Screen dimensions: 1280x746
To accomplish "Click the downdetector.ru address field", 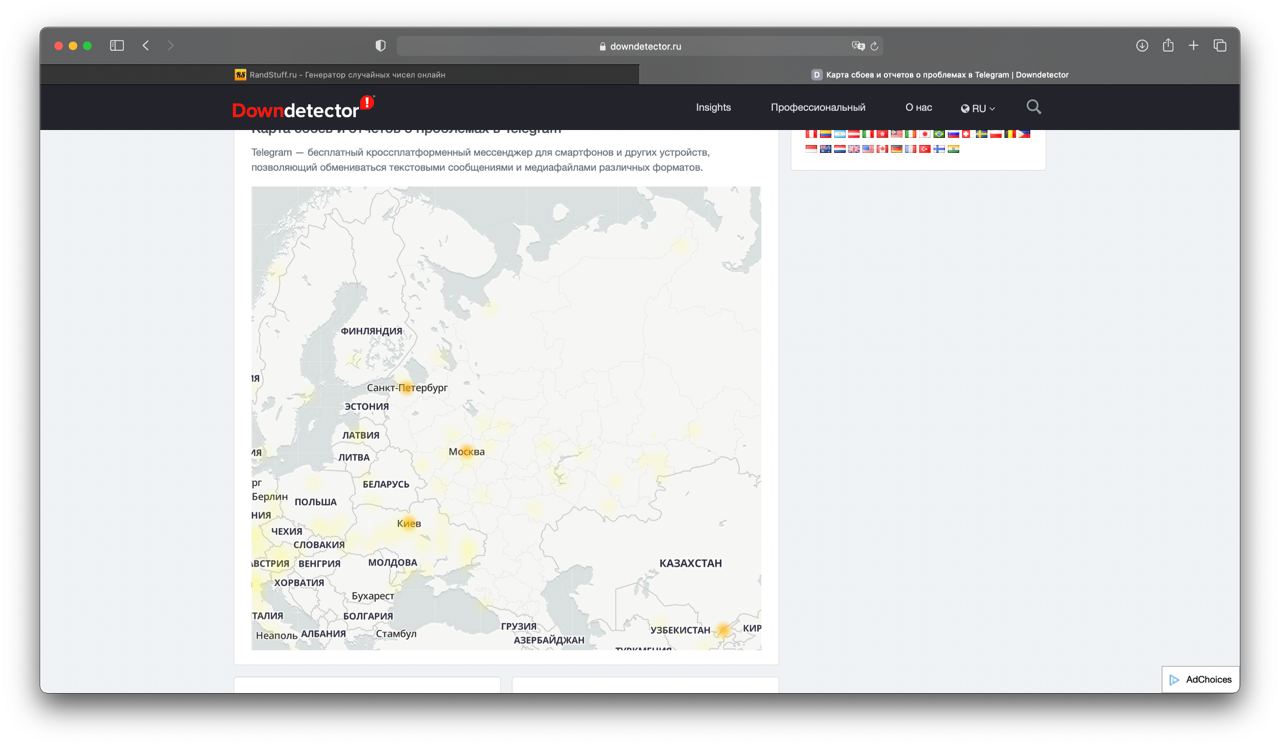I will click(640, 46).
